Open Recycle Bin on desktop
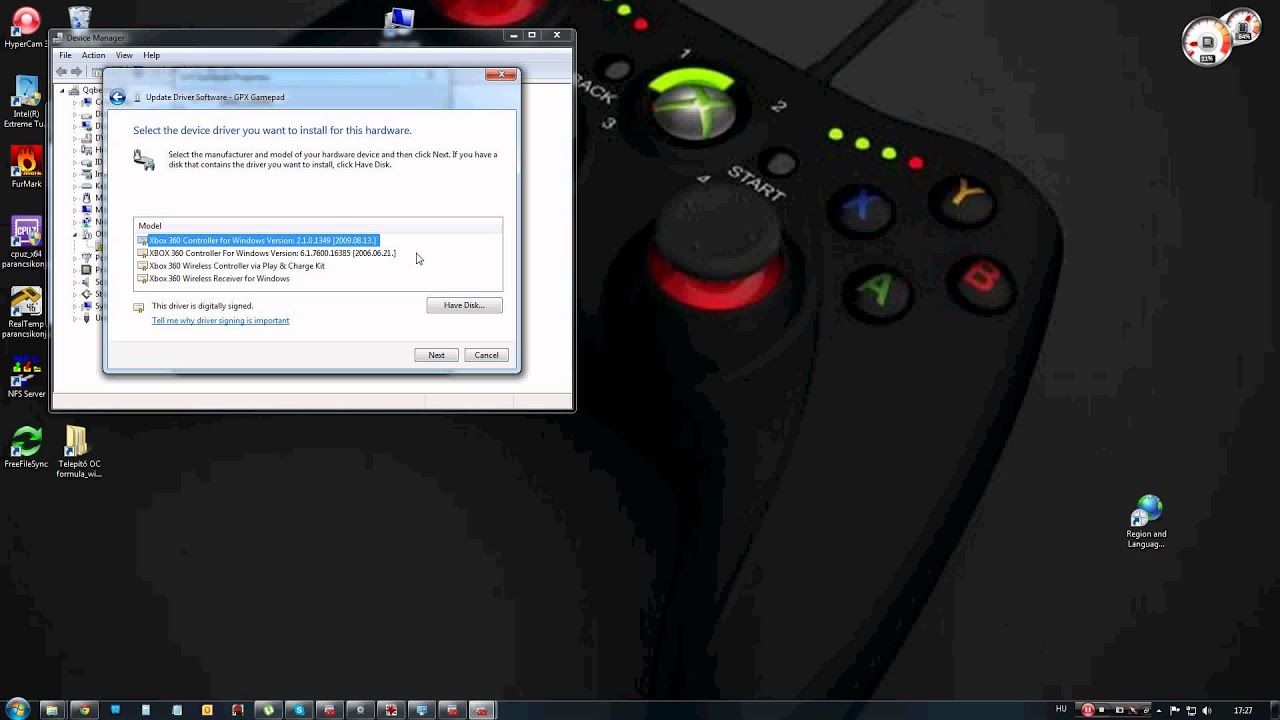 80,18
